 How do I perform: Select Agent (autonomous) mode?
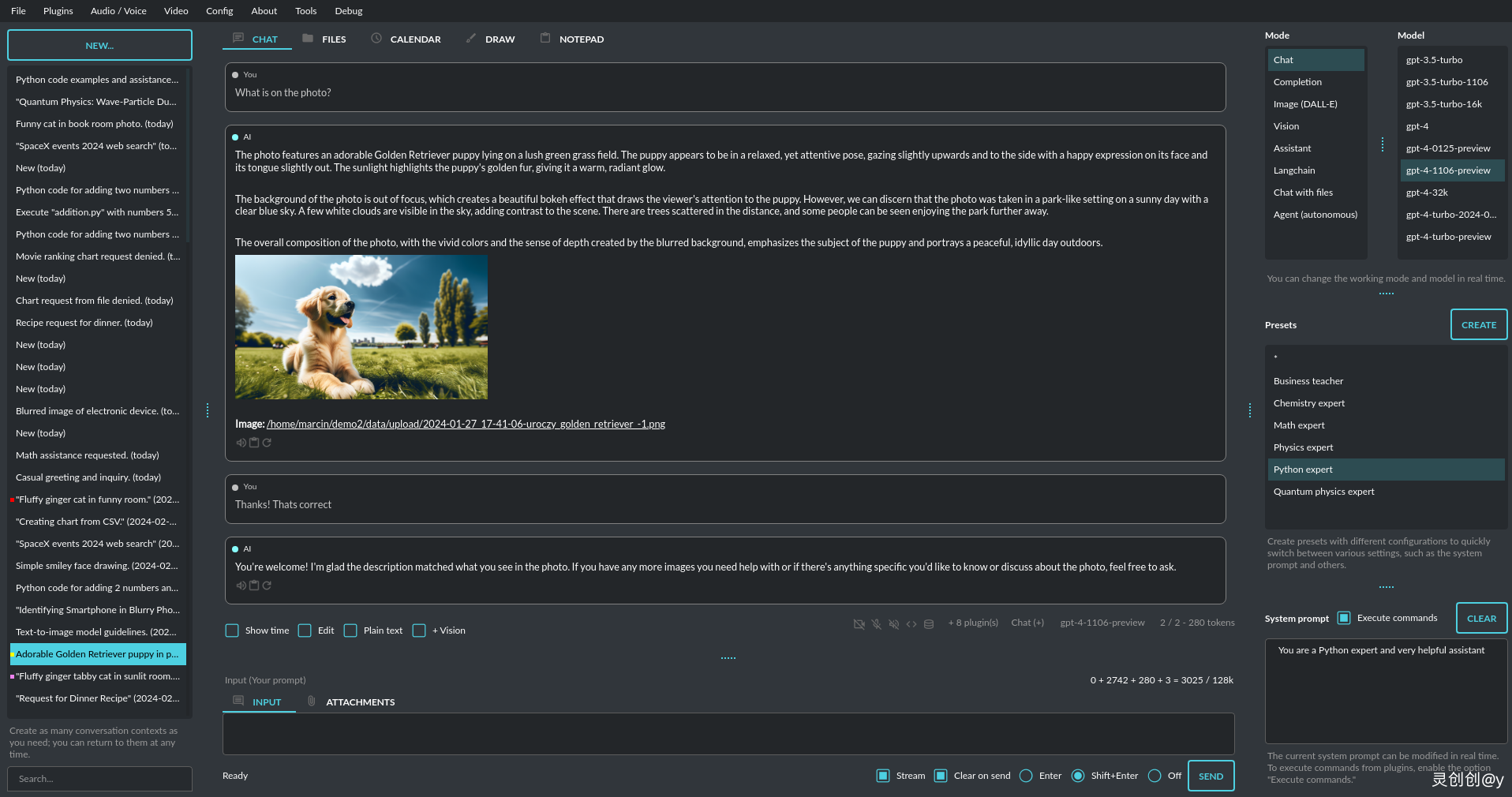click(x=1316, y=215)
